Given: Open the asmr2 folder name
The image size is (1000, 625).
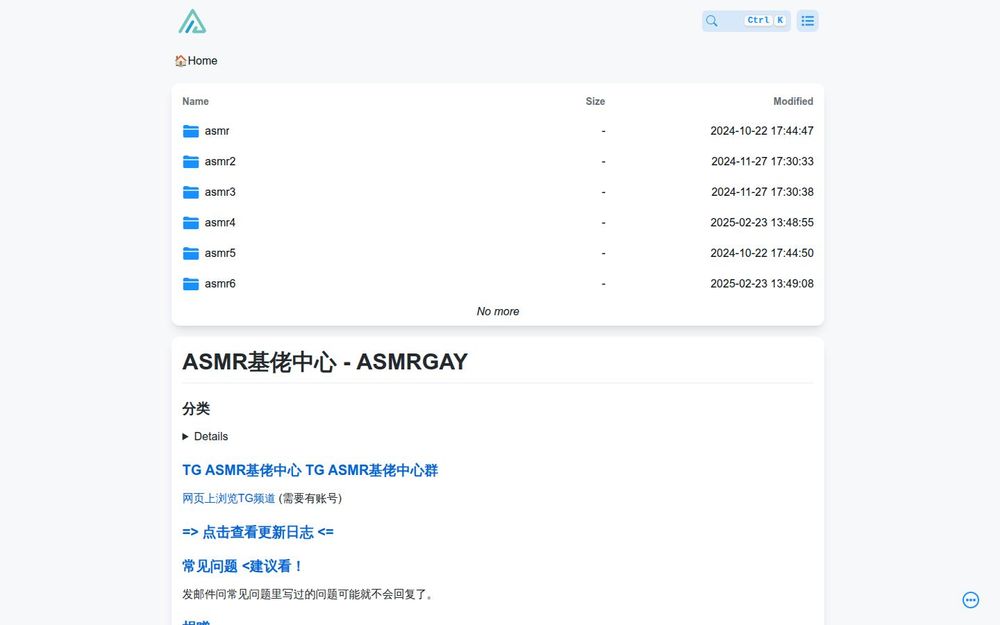Looking at the screenshot, I should (220, 161).
